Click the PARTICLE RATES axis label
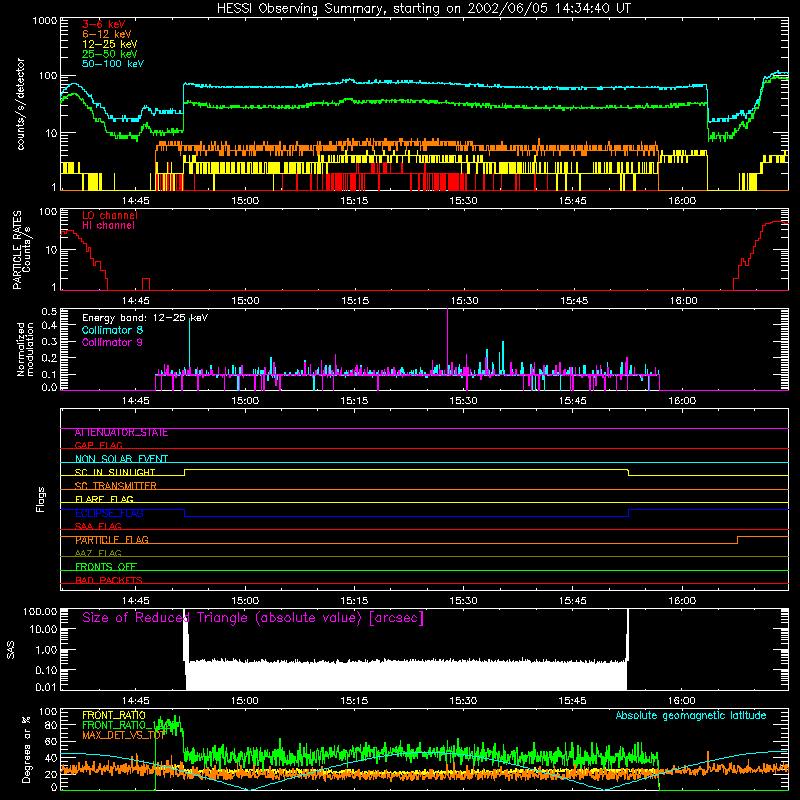The image size is (800, 800). [x=17, y=250]
